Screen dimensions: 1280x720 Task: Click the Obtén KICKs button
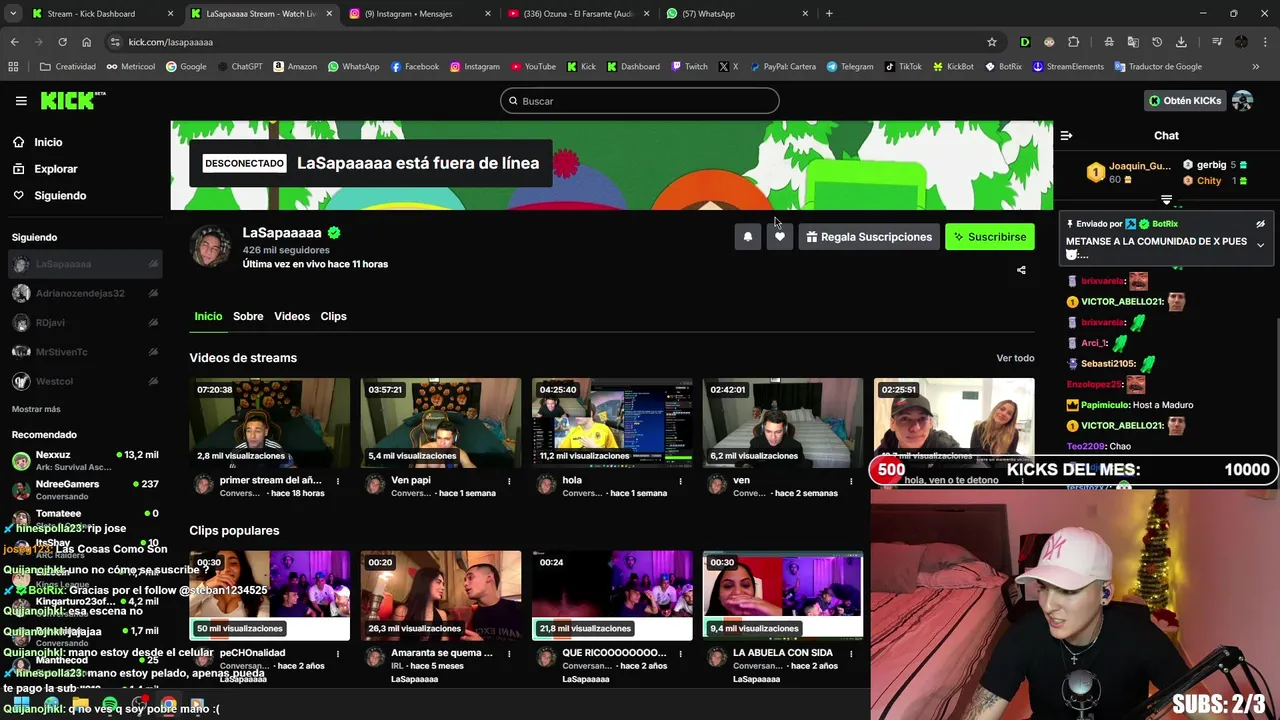pyautogui.click(x=1185, y=101)
